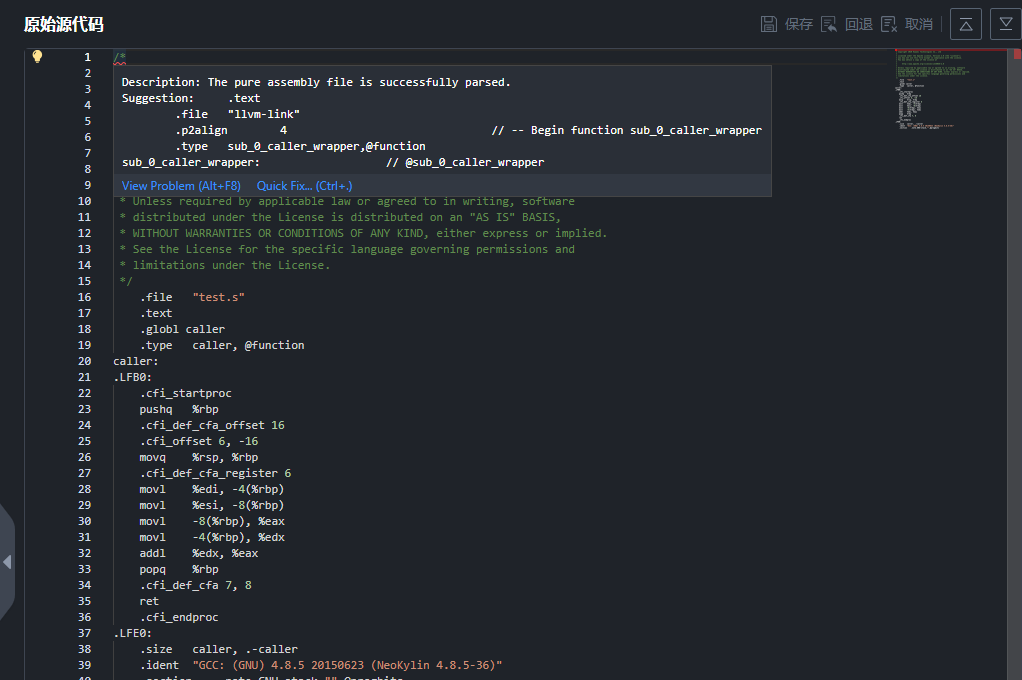Screen dimensions: 1022x680
Task: Click the 'popq %rbp' instruction
Action: pos(179,569)
